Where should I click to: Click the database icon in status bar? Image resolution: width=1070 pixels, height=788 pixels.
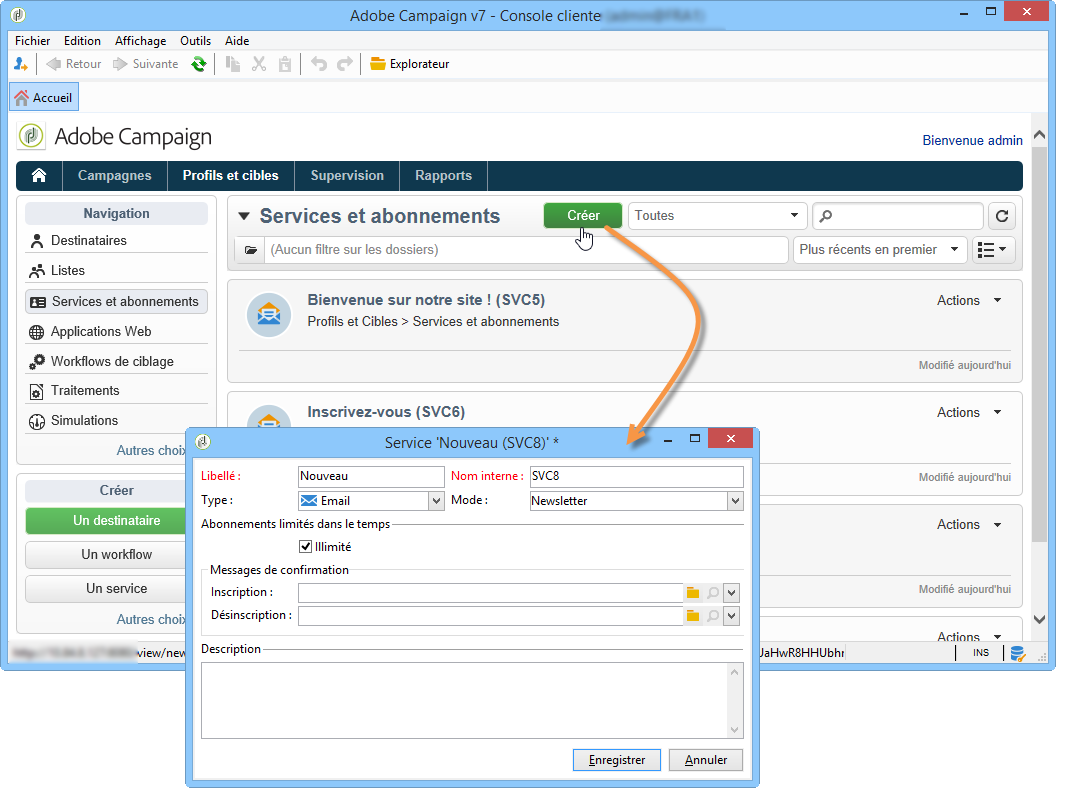1017,654
